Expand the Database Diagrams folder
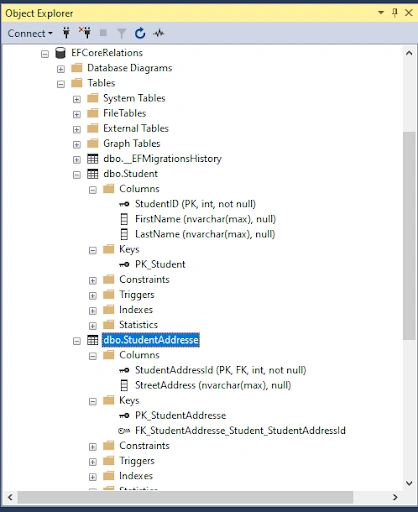The image size is (418, 512). 61,69
